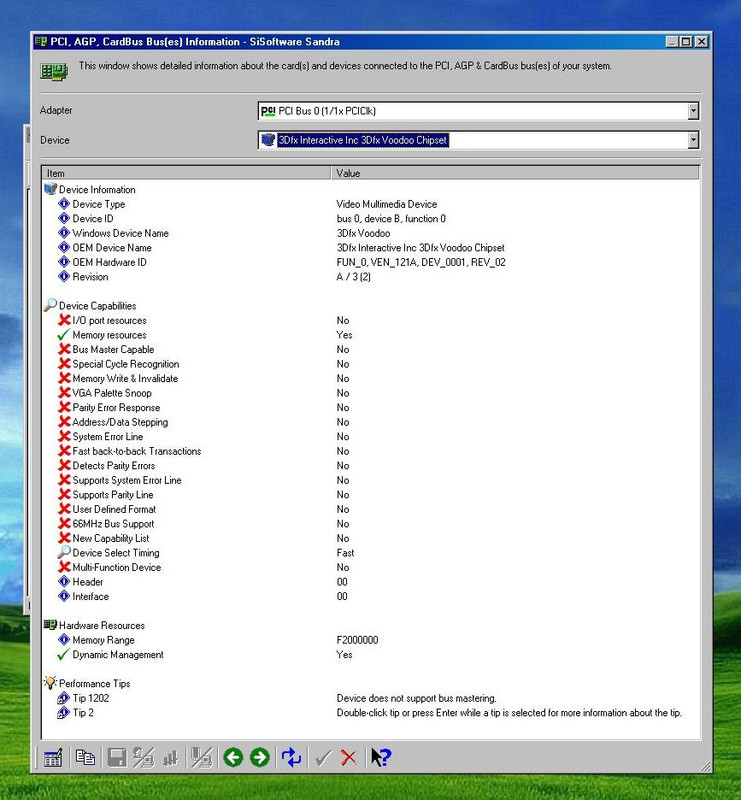Open the Device dropdown arrow
Screen dimensions: 741x800
[x=693, y=140]
